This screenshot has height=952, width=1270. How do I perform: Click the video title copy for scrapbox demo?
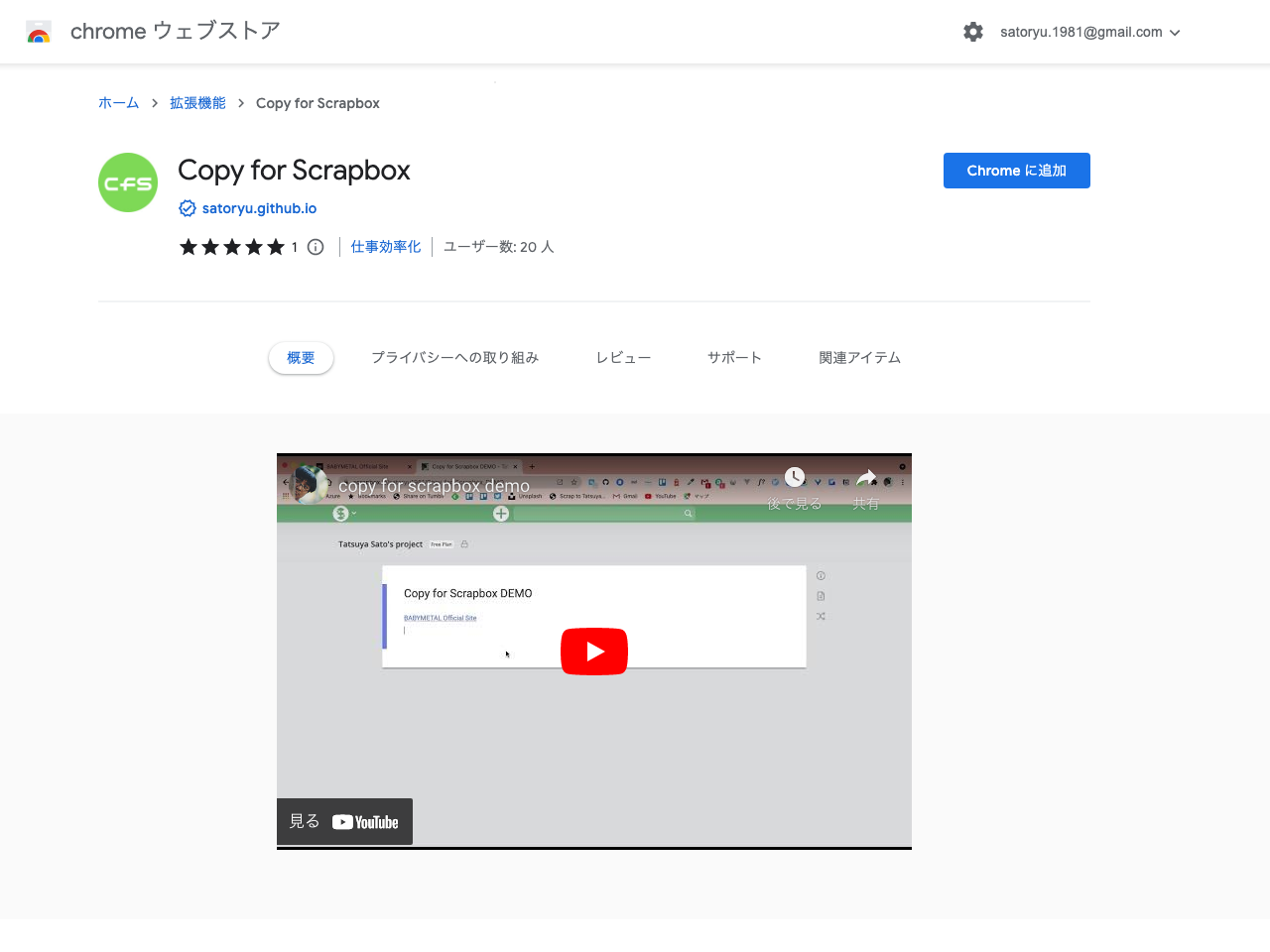434,486
